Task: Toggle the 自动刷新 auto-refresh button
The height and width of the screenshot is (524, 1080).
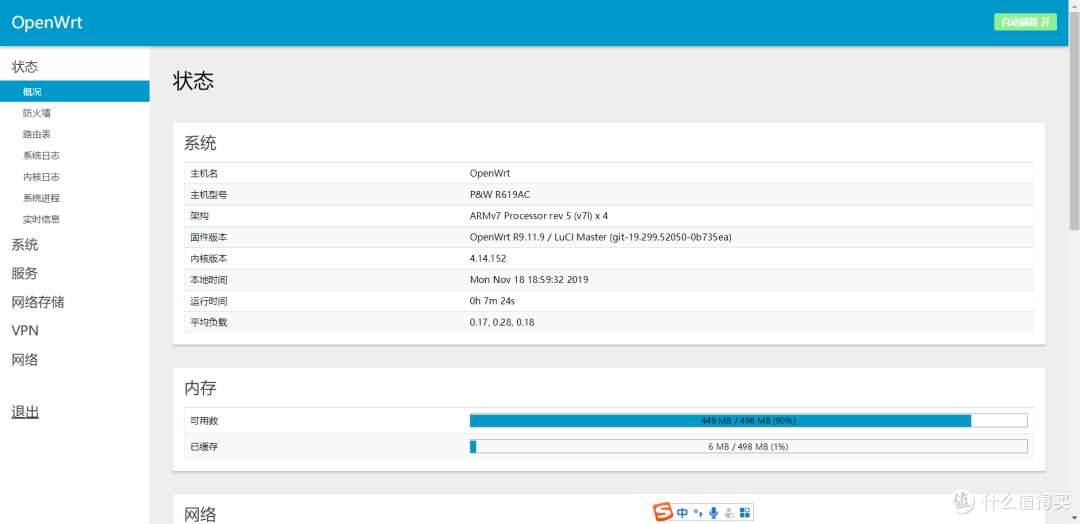Action: (1025, 22)
